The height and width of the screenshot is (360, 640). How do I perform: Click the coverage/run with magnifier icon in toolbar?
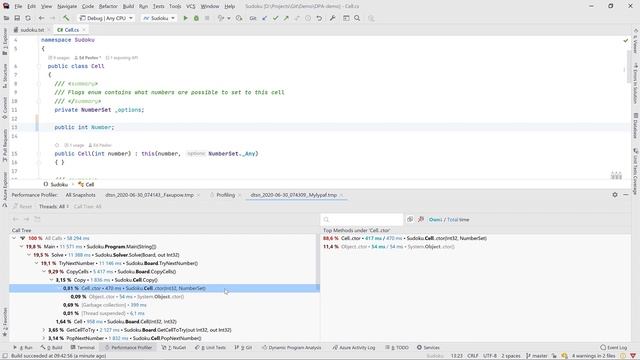pyautogui.click(x=239, y=18)
